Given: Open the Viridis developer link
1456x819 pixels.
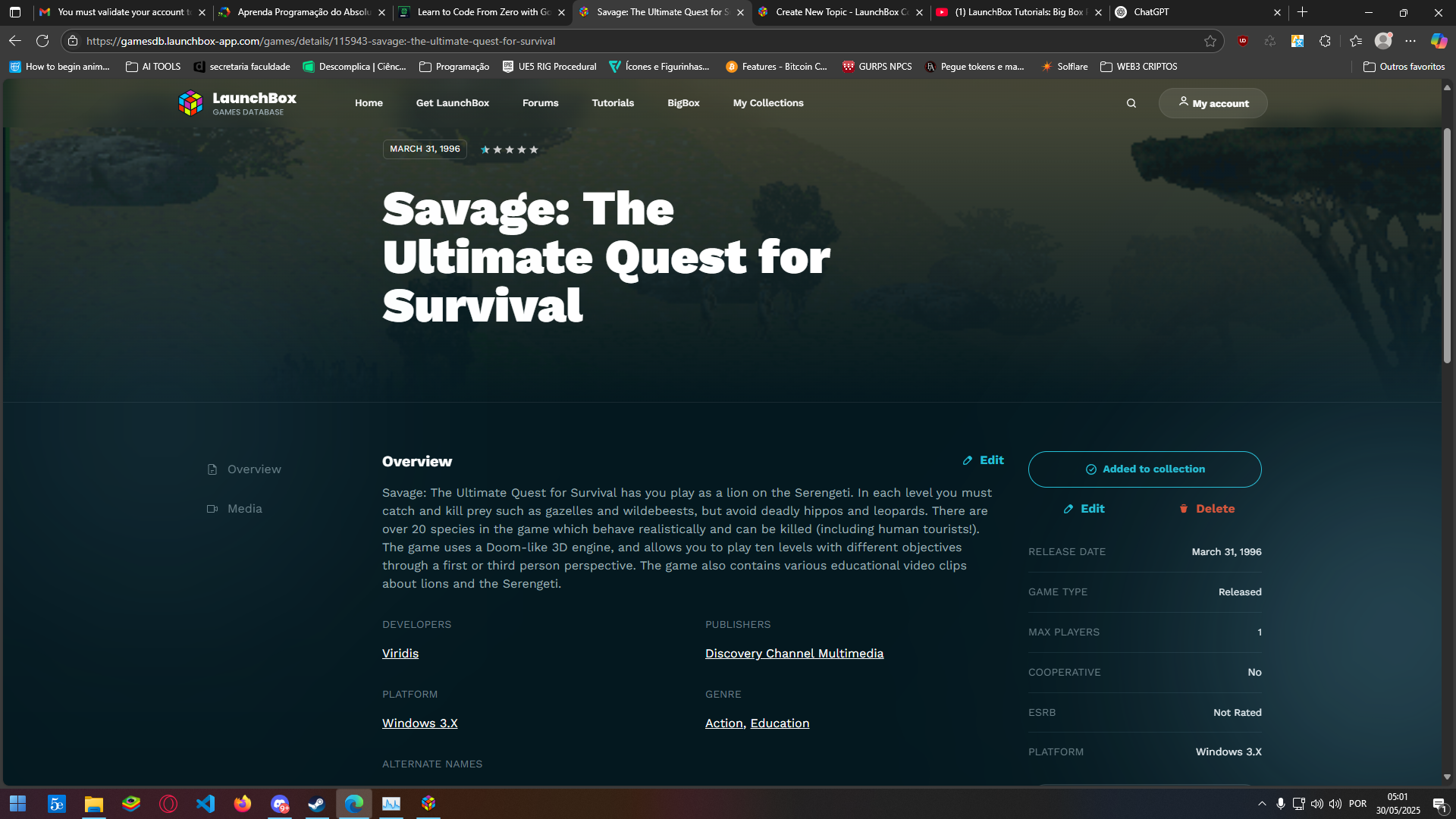Looking at the screenshot, I should pos(400,654).
